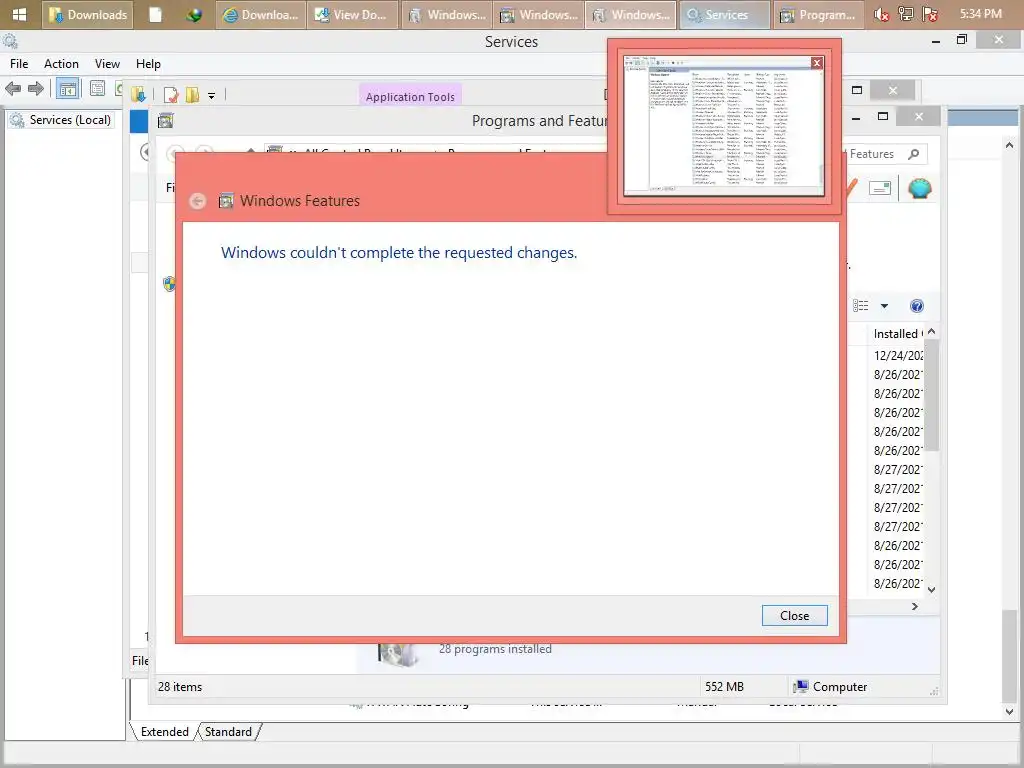1024x768 pixels.
Task: Select the Application Tools ribbon tab
Action: pos(410,96)
